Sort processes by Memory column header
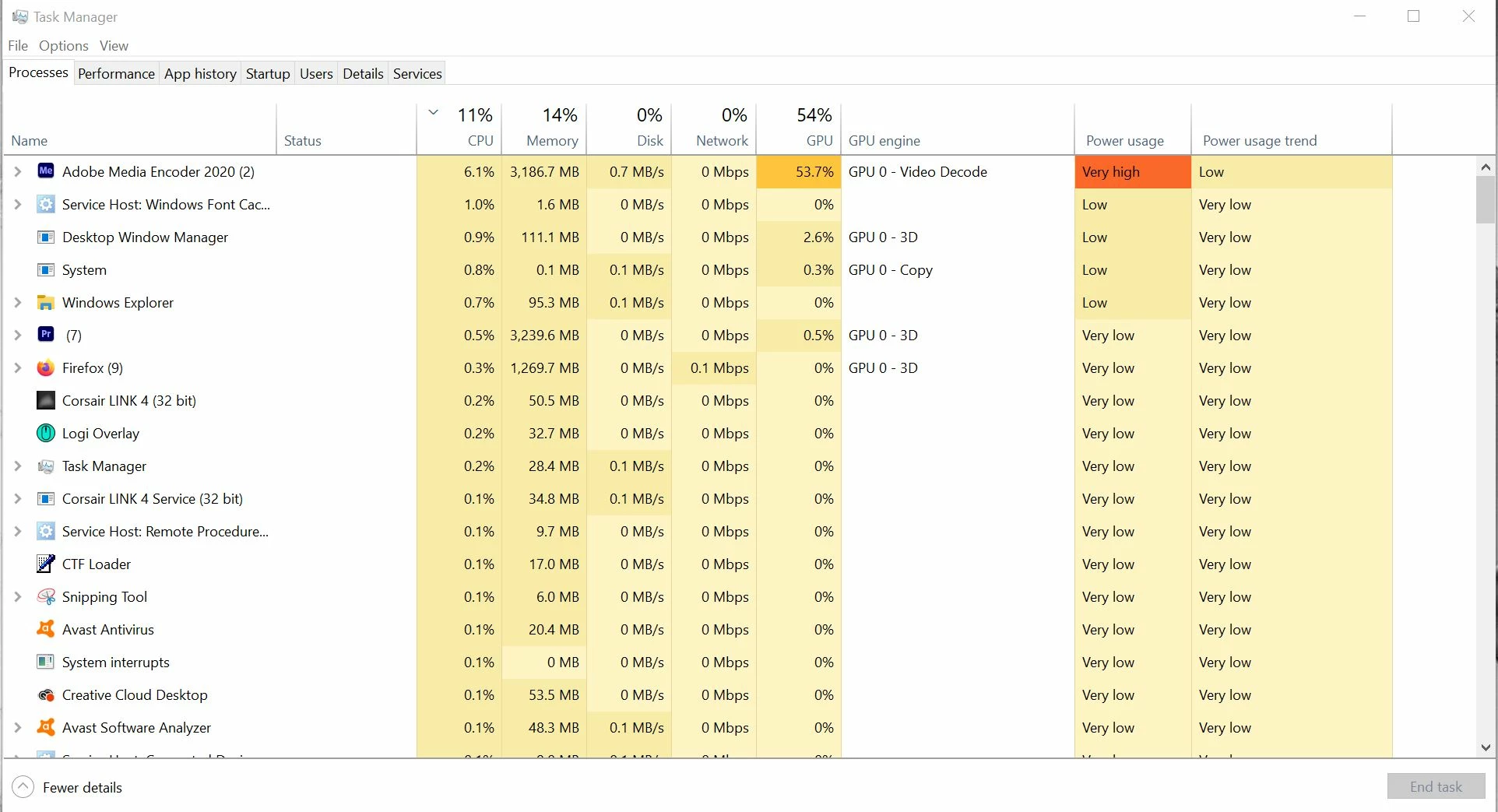 [544, 128]
